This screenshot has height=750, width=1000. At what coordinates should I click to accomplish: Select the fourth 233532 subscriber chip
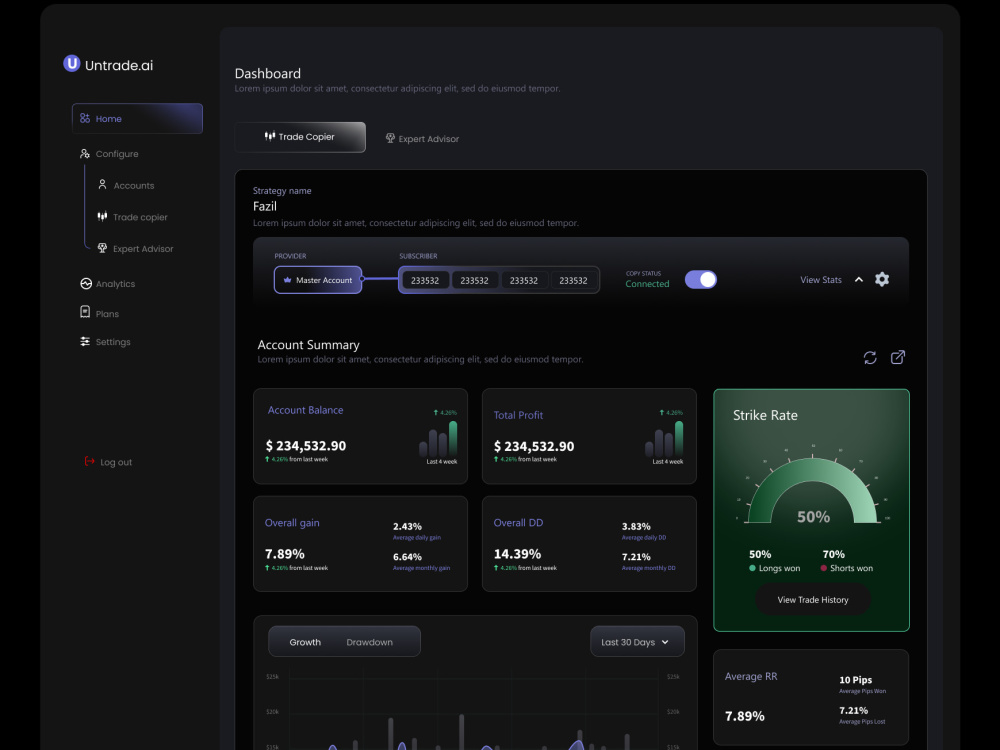coord(573,281)
